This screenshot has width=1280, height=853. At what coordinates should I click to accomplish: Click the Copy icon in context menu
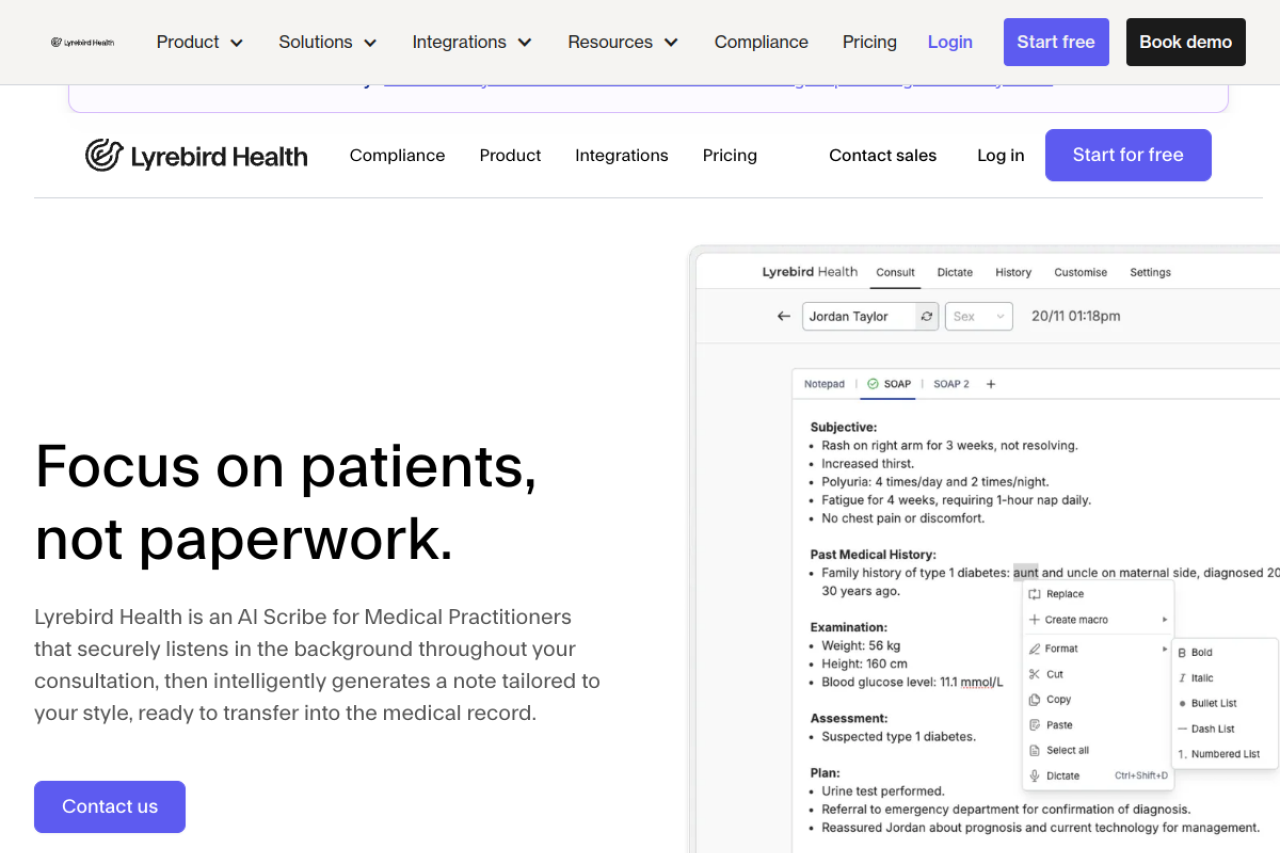point(1035,700)
